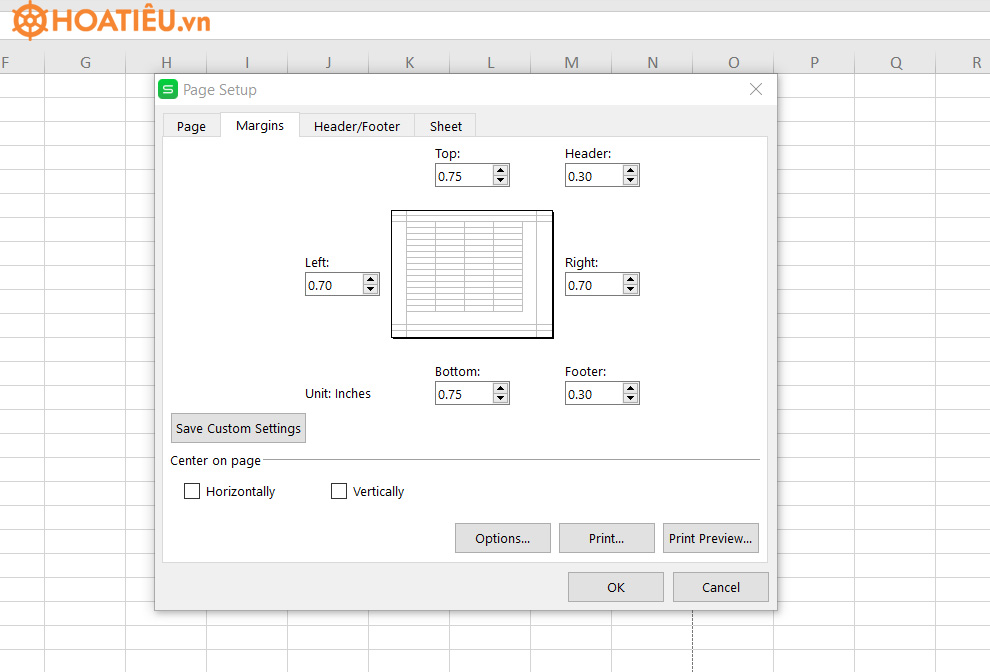Image resolution: width=990 pixels, height=672 pixels.
Task: Enable the Vertically centering checkbox
Action: [x=339, y=491]
